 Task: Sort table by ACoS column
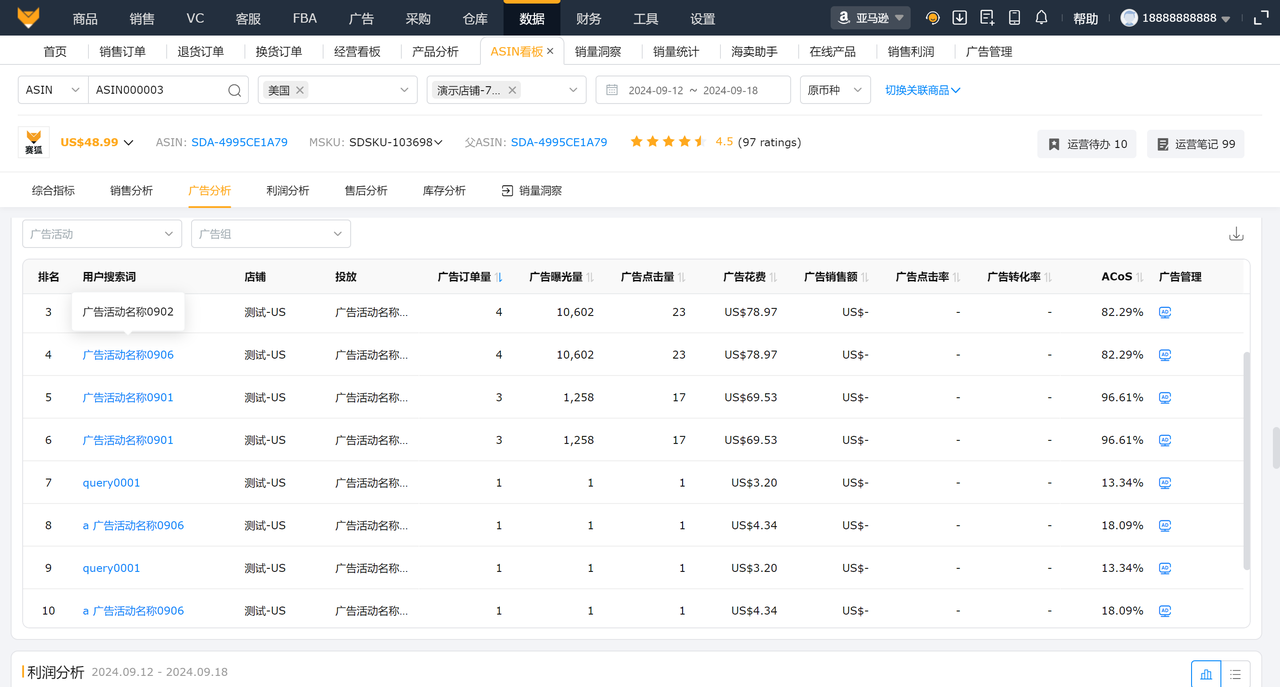point(1142,277)
